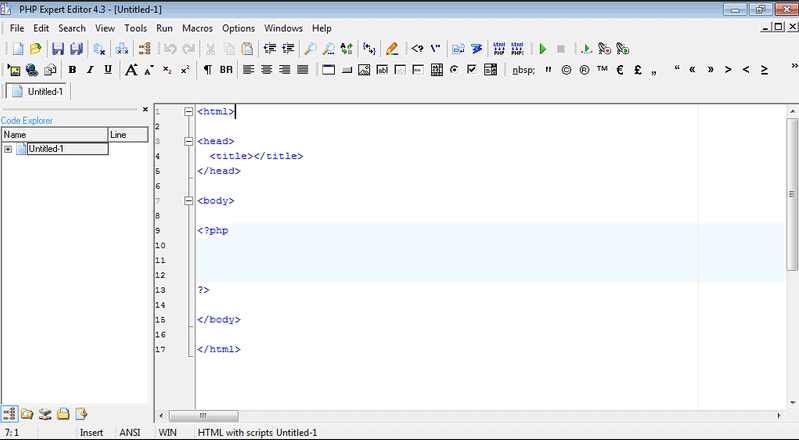The height and width of the screenshot is (440, 799).
Task: Insert a superscript tag
Action: pos(185,70)
